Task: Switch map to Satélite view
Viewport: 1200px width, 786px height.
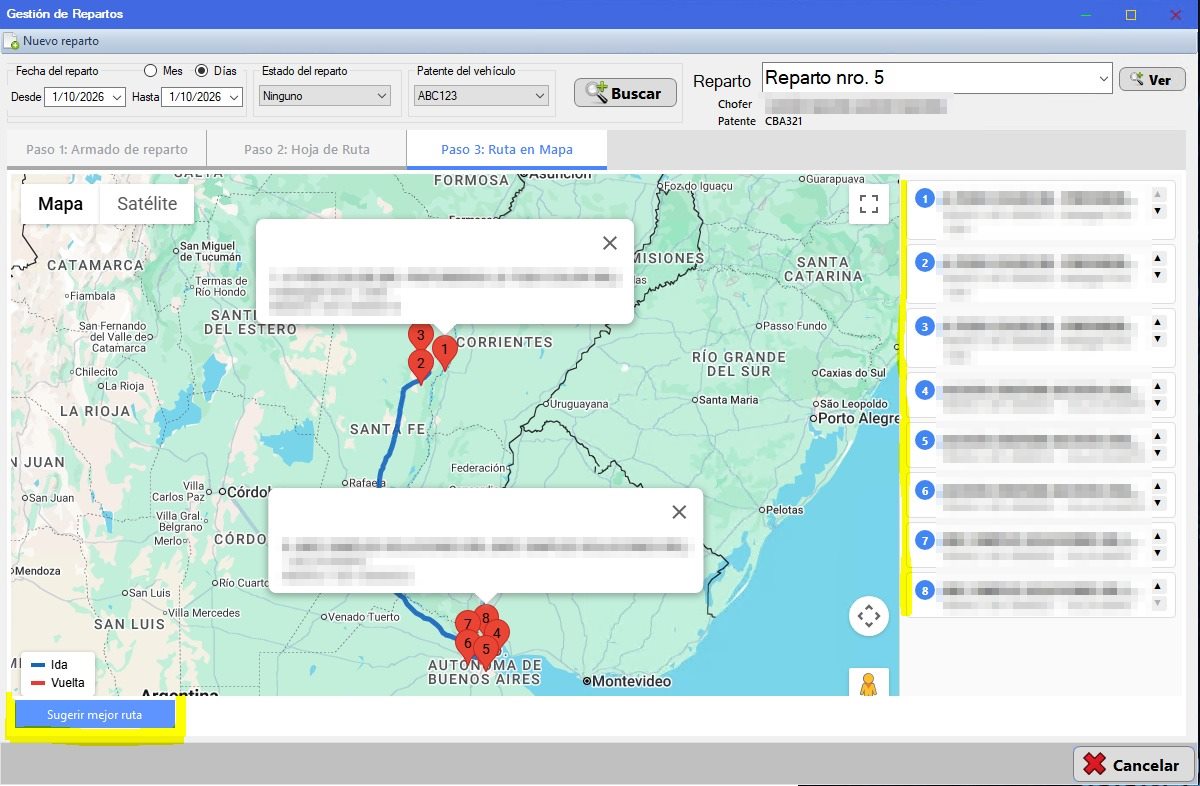Action: [147, 204]
